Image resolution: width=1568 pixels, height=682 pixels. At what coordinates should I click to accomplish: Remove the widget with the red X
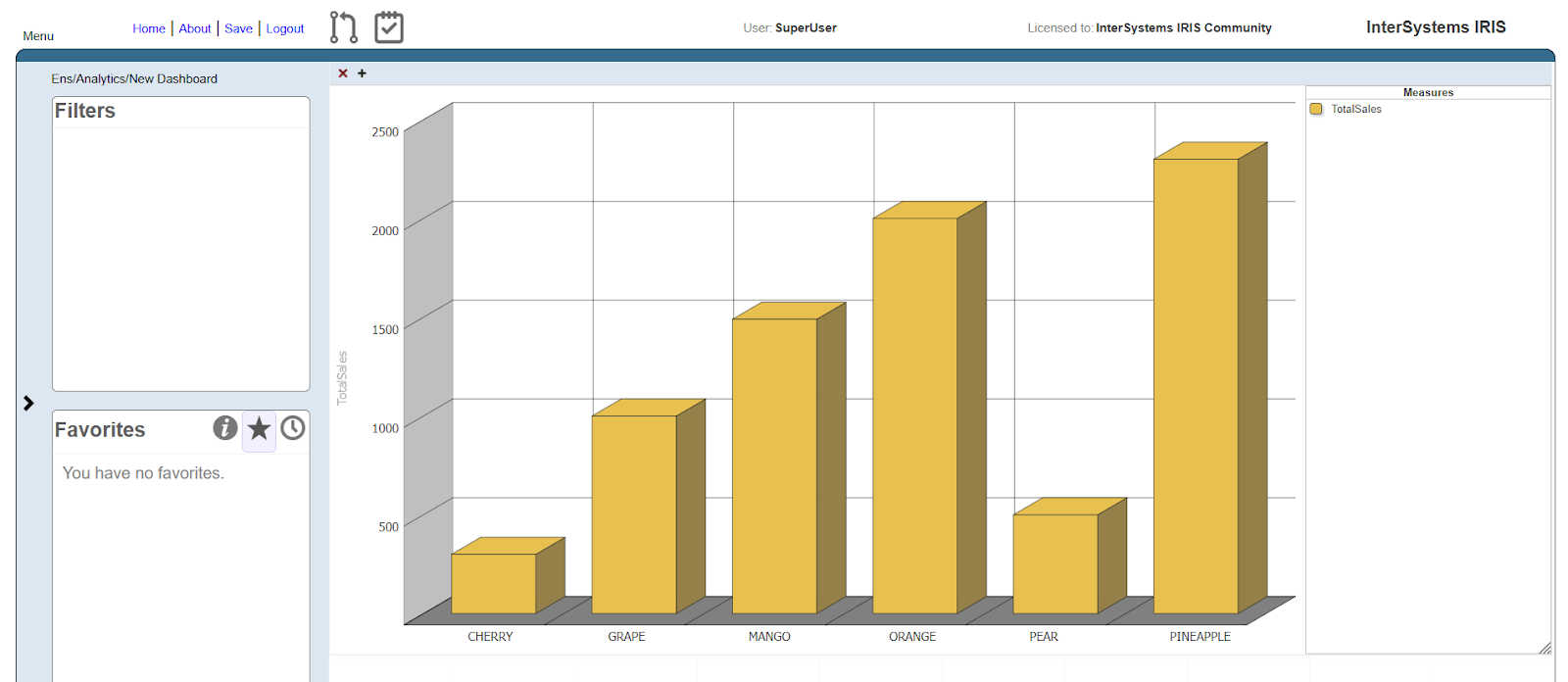[343, 73]
